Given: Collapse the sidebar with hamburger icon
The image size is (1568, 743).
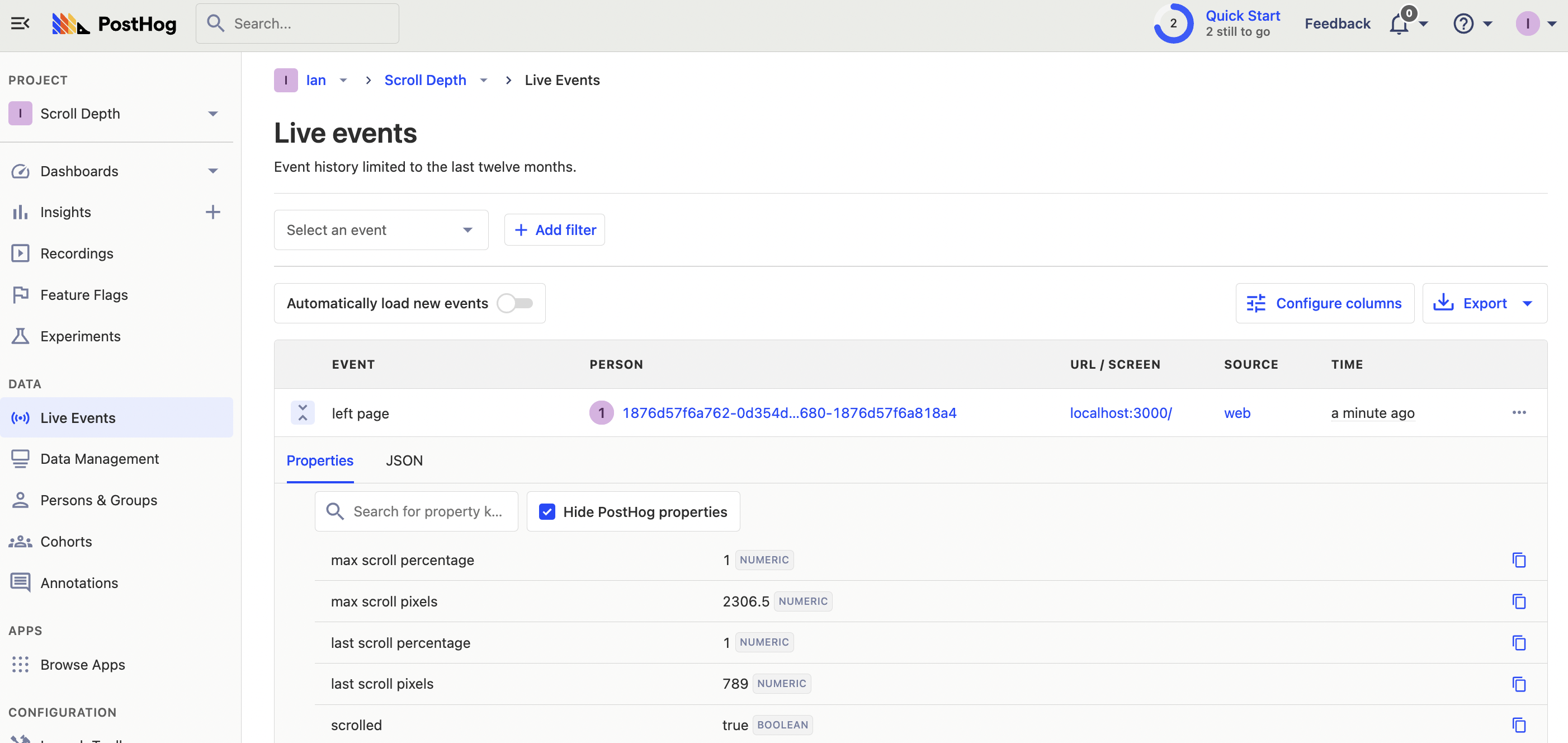Looking at the screenshot, I should pos(20,23).
